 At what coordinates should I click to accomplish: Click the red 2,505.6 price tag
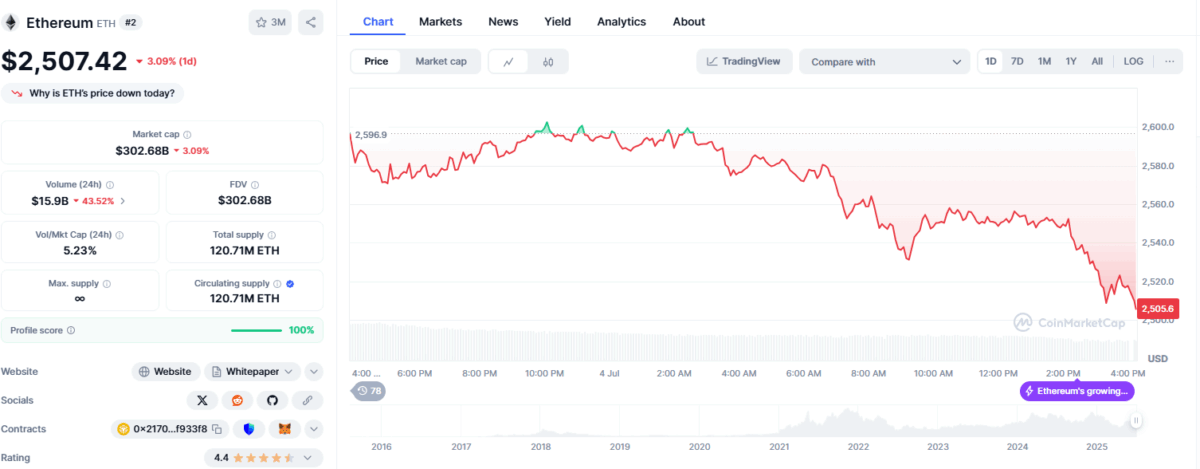(x=1159, y=310)
